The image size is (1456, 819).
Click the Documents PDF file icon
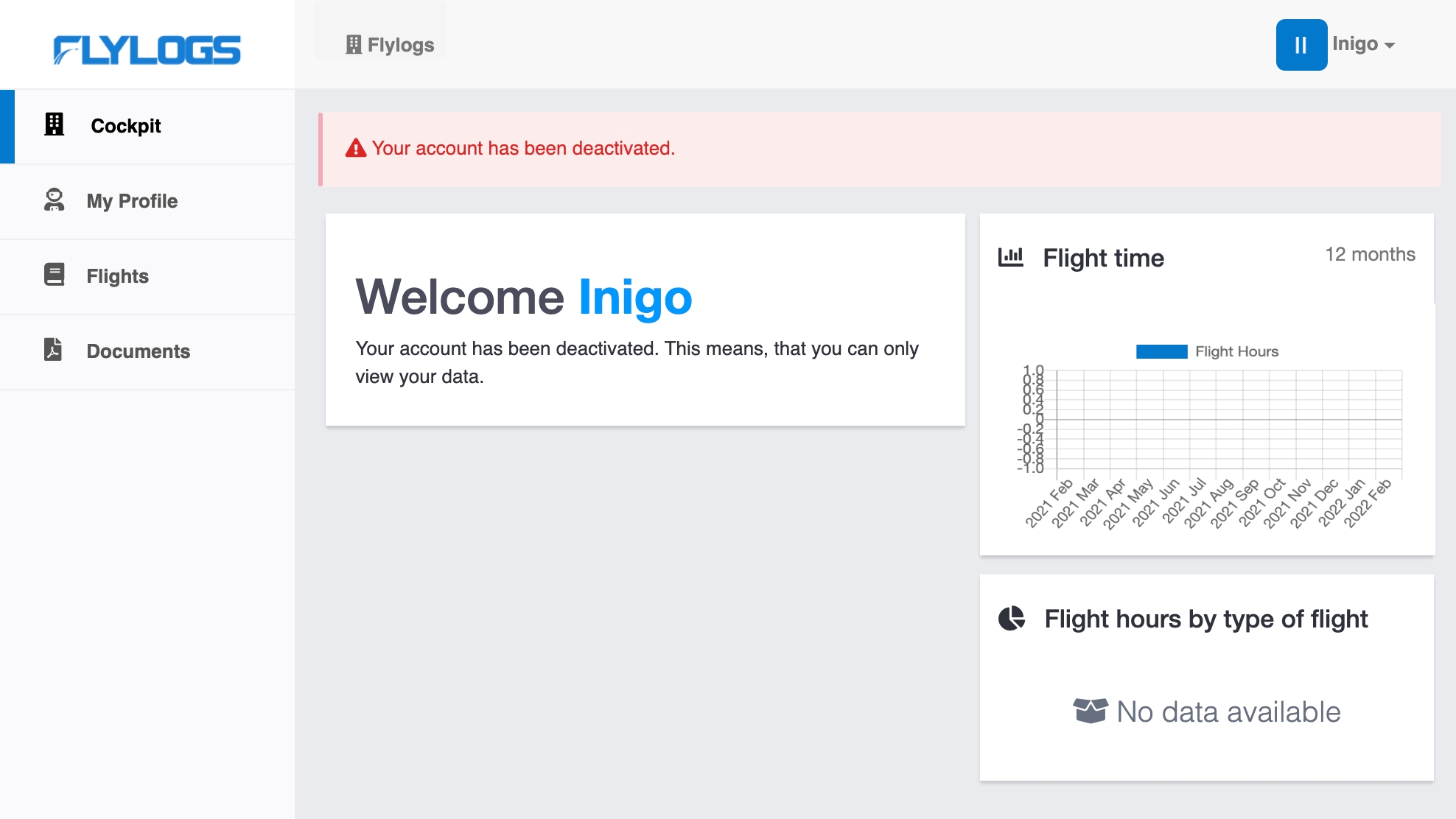(x=53, y=349)
